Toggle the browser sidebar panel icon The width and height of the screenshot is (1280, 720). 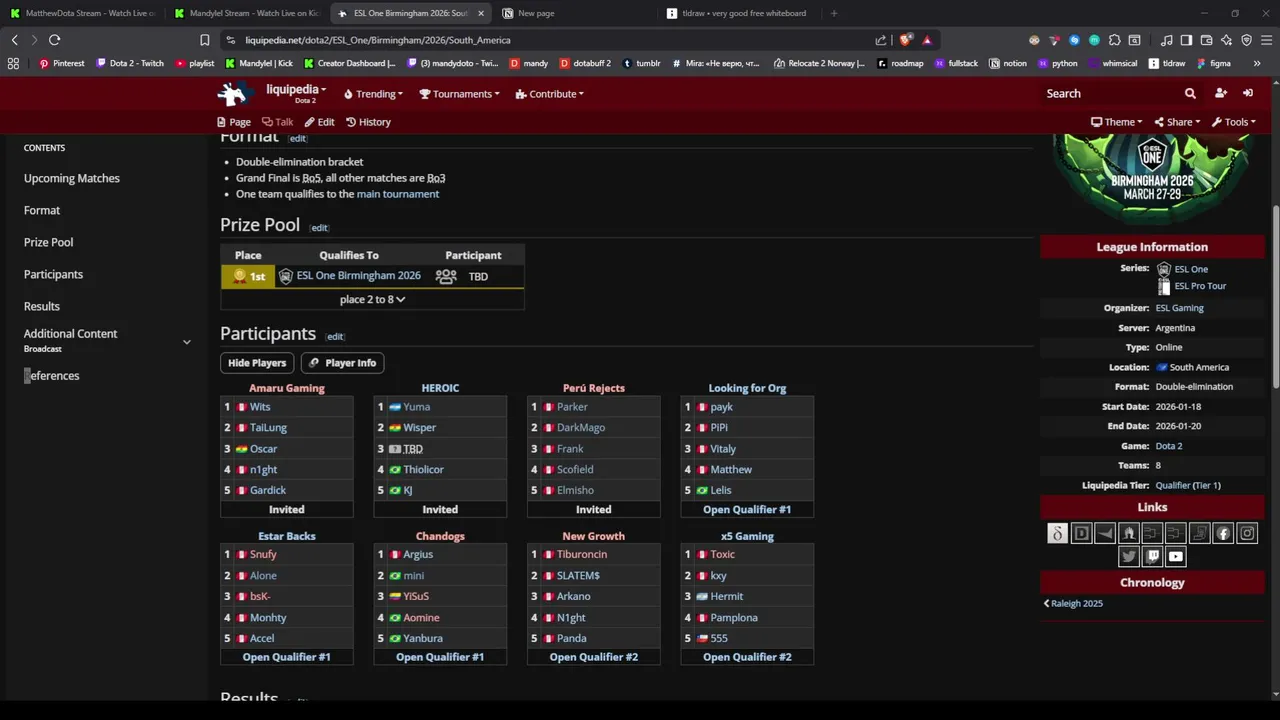(x=1186, y=40)
